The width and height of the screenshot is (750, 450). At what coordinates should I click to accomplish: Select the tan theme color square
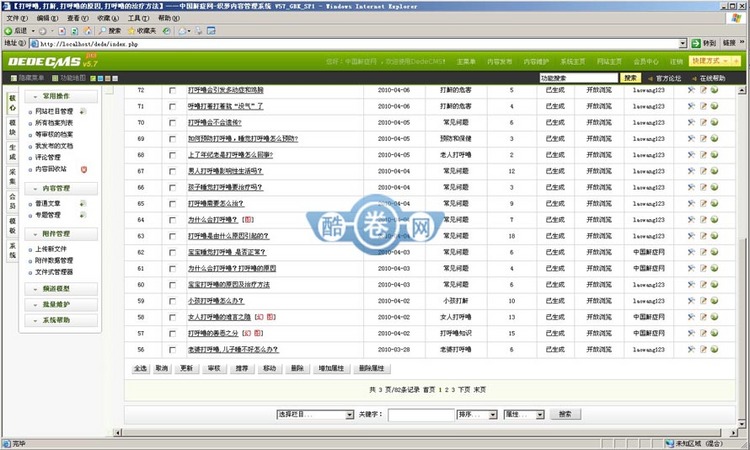(x=108, y=78)
